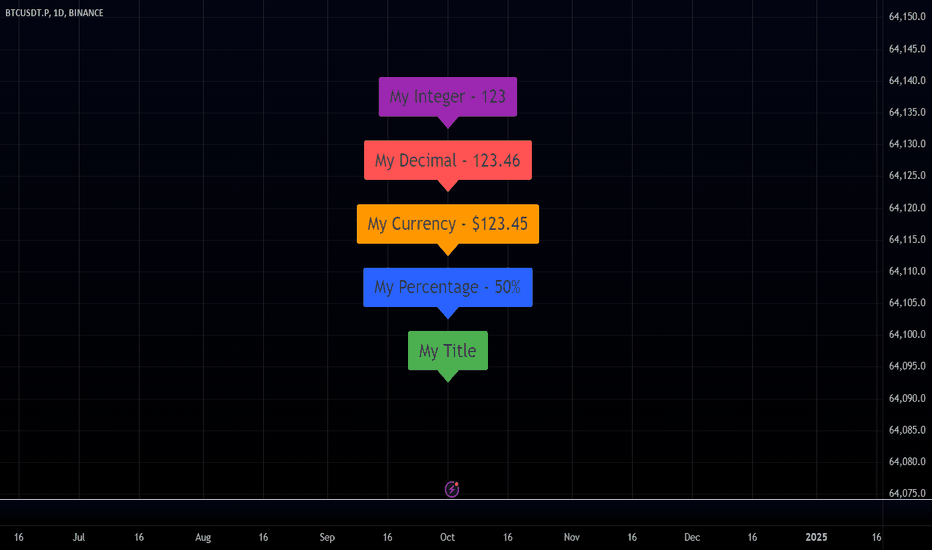This screenshot has height=550, width=932.
Task: Click the purple lightning event icon
Action: click(452, 489)
